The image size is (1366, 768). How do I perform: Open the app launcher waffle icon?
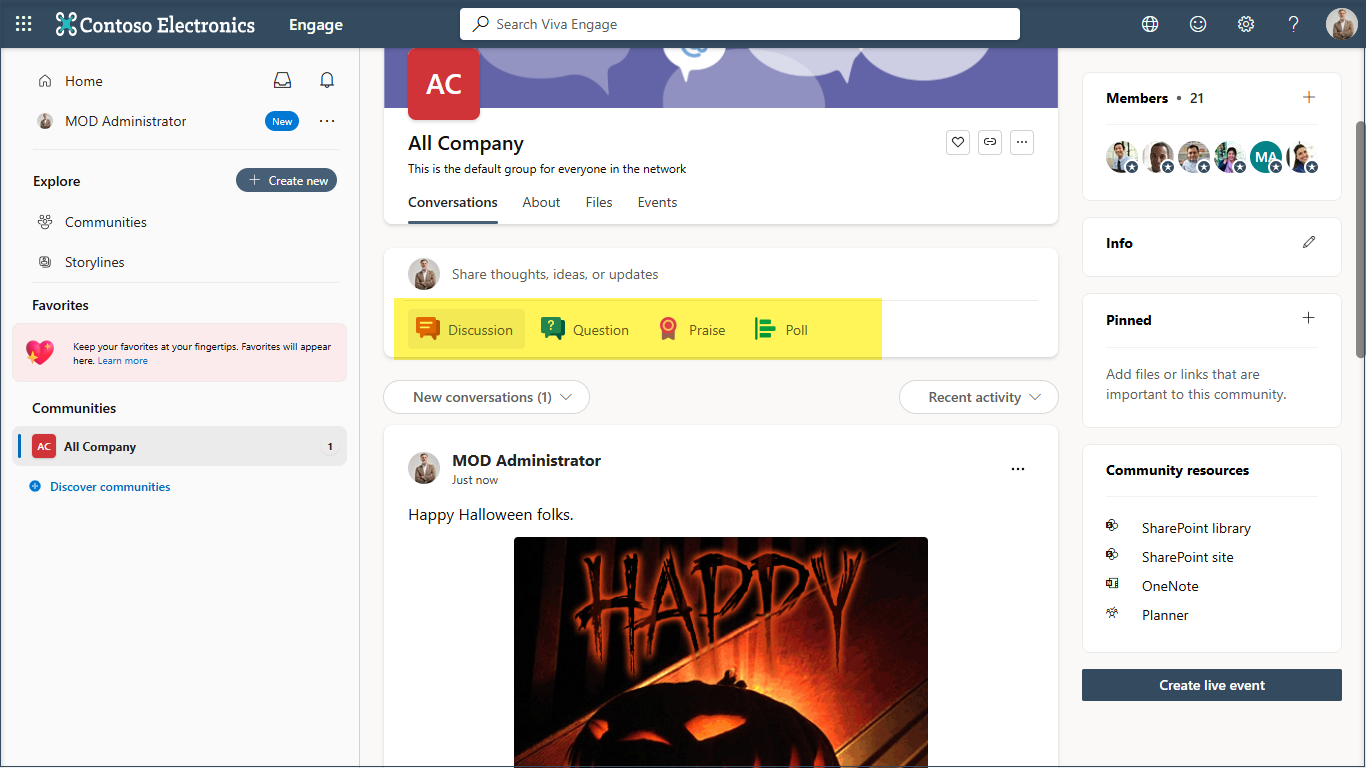click(x=24, y=24)
